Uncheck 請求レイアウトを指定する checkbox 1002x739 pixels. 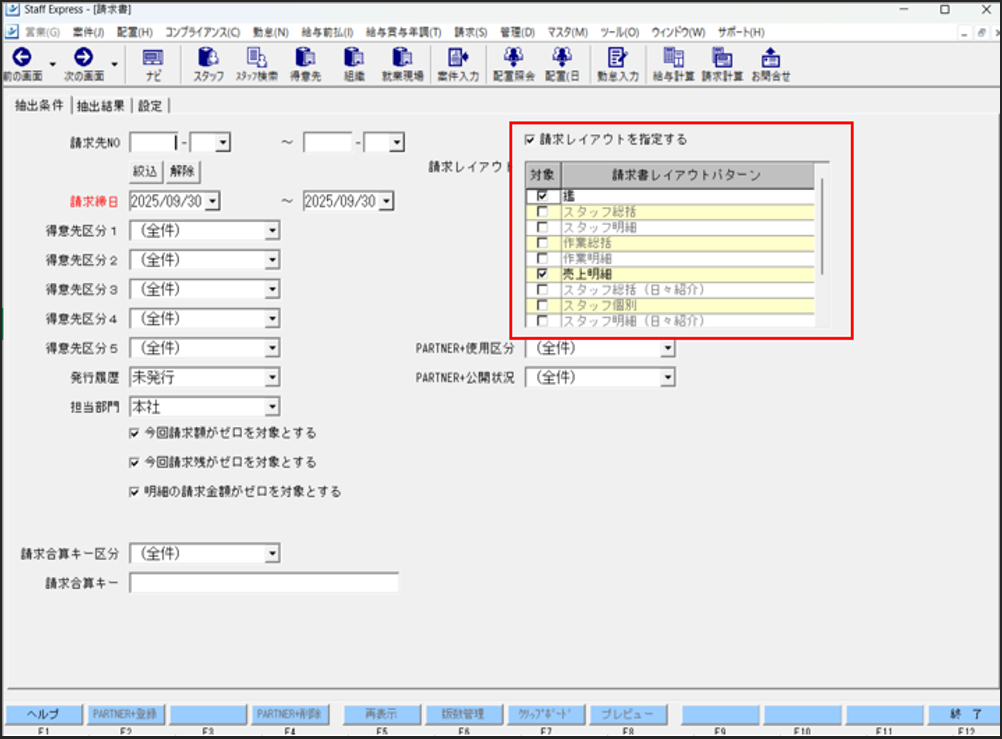pyautogui.click(x=530, y=140)
